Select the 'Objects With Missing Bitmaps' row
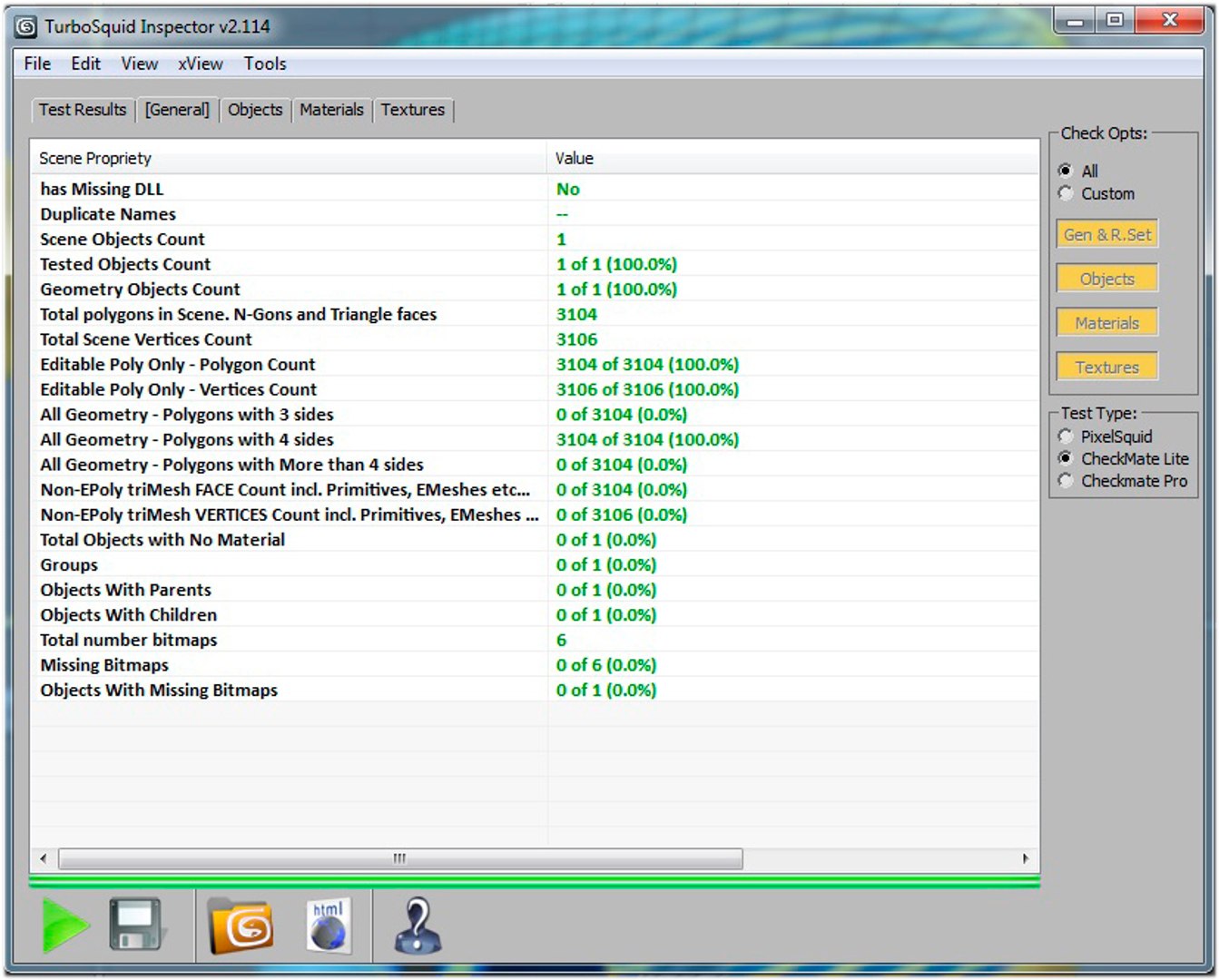1219x980 pixels. pyautogui.click(x=535, y=691)
